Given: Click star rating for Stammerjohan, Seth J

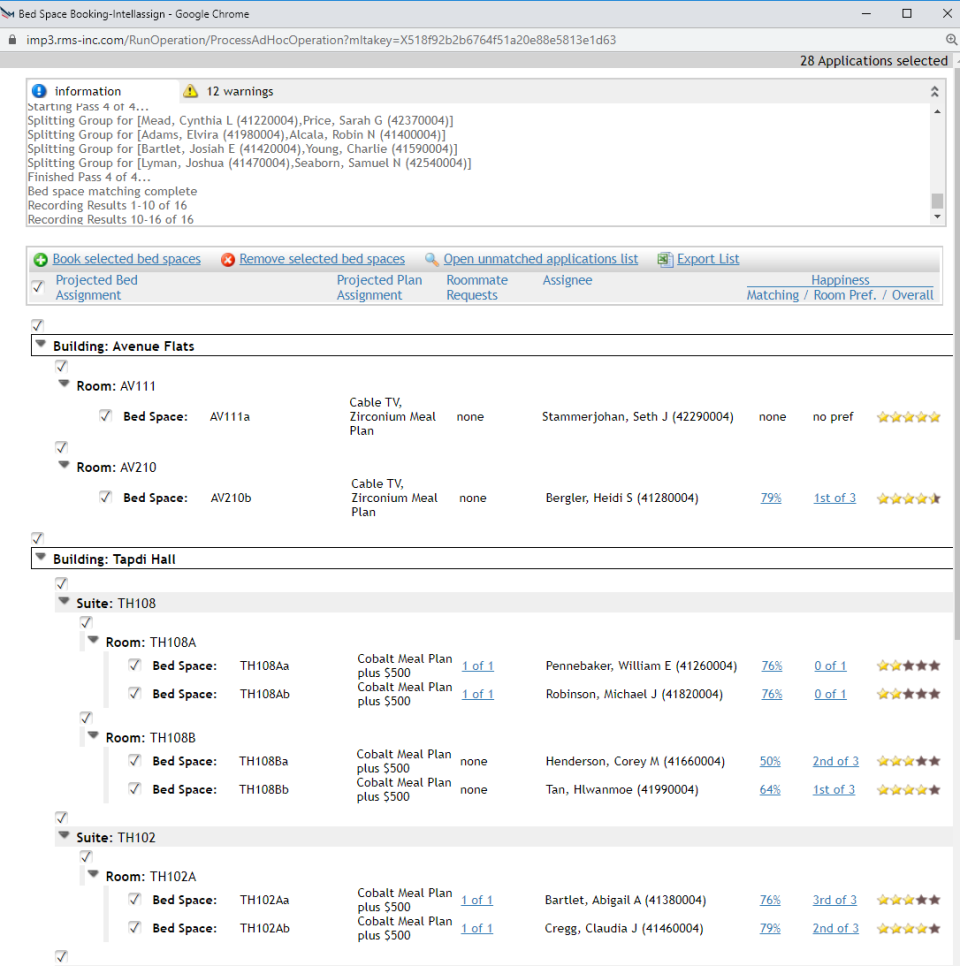Looking at the screenshot, I should click(x=909, y=417).
